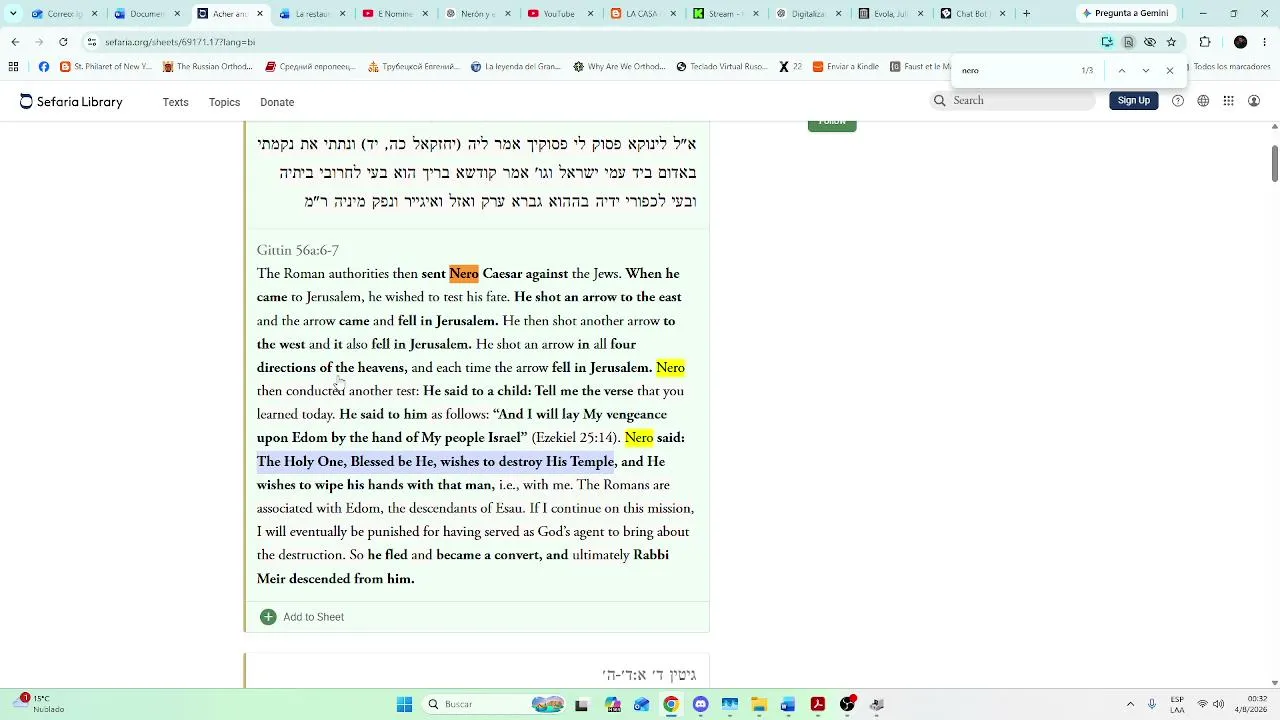The height and width of the screenshot is (720, 1280).
Task: Open the site language globe icon
Action: (1203, 101)
